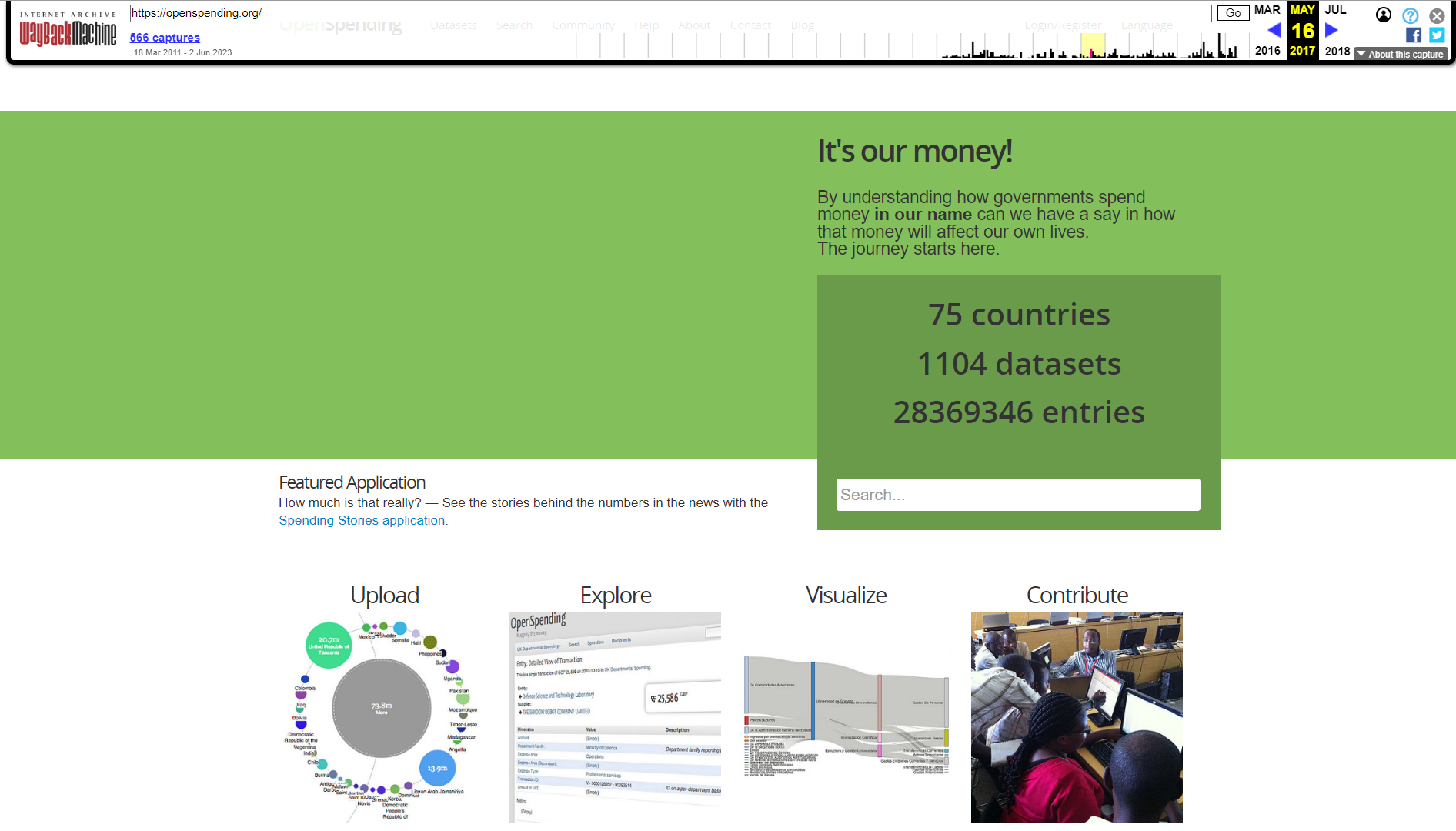Open the Visualize sankey thumbnail

(847, 717)
